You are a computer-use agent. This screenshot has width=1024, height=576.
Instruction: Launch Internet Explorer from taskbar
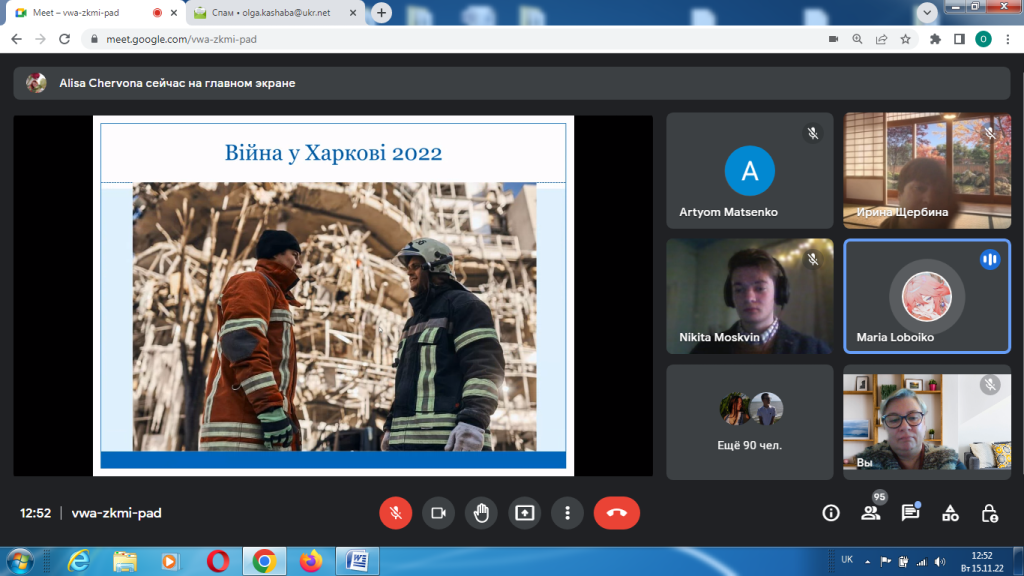[78, 562]
